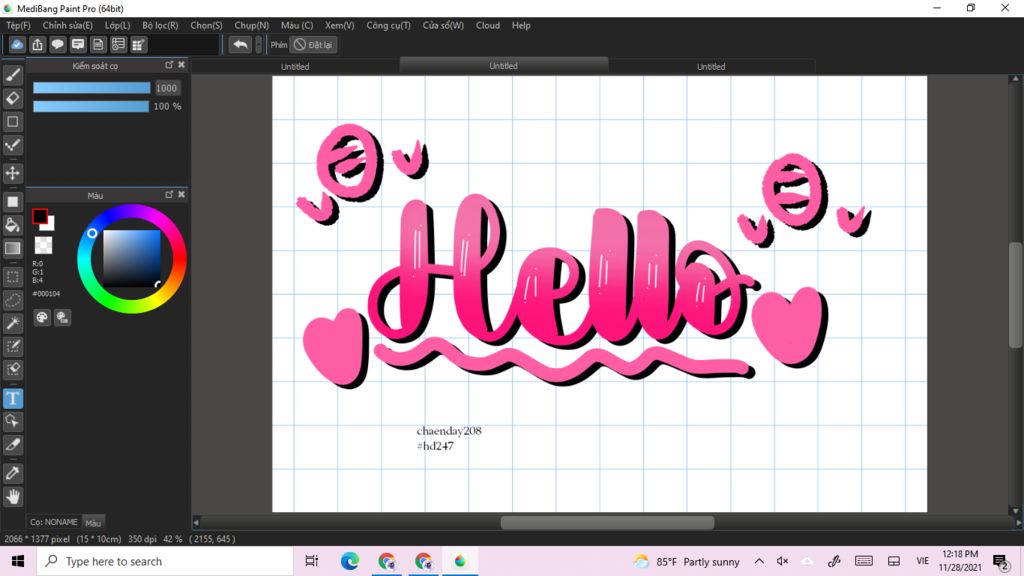Open the Bộ lọc(R) menu
Image resolution: width=1024 pixels, height=576 pixels.
[x=160, y=25]
